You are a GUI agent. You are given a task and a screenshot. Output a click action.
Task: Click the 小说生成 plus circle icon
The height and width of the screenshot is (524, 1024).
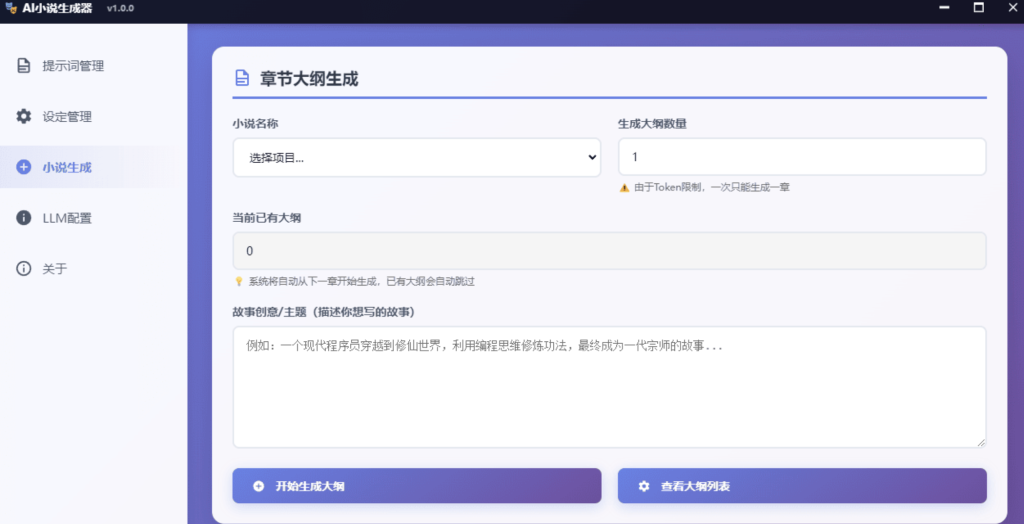click(x=24, y=167)
